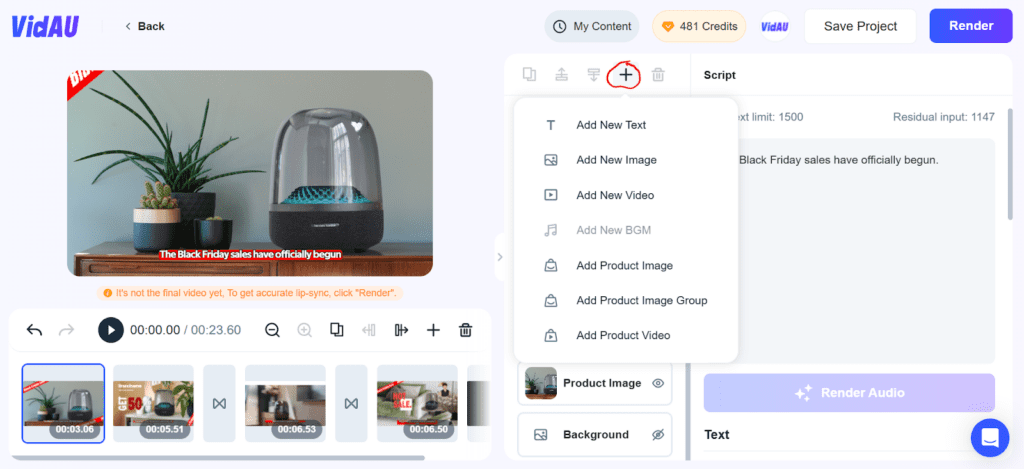The image size is (1024, 469).
Task: Open the 481 Credits badge
Action: click(x=699, y=27)
